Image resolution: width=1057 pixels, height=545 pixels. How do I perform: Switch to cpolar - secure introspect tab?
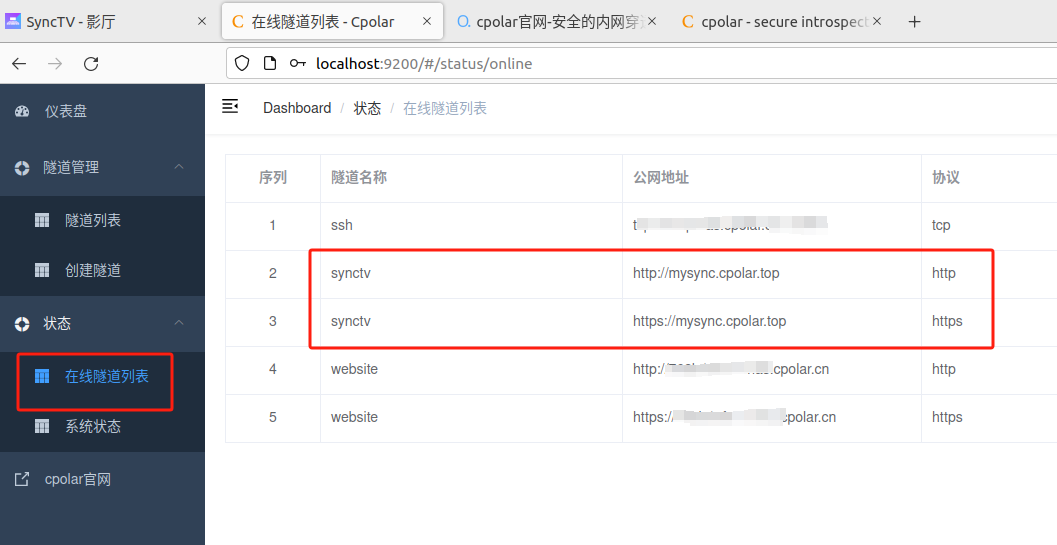pos(782,22)
